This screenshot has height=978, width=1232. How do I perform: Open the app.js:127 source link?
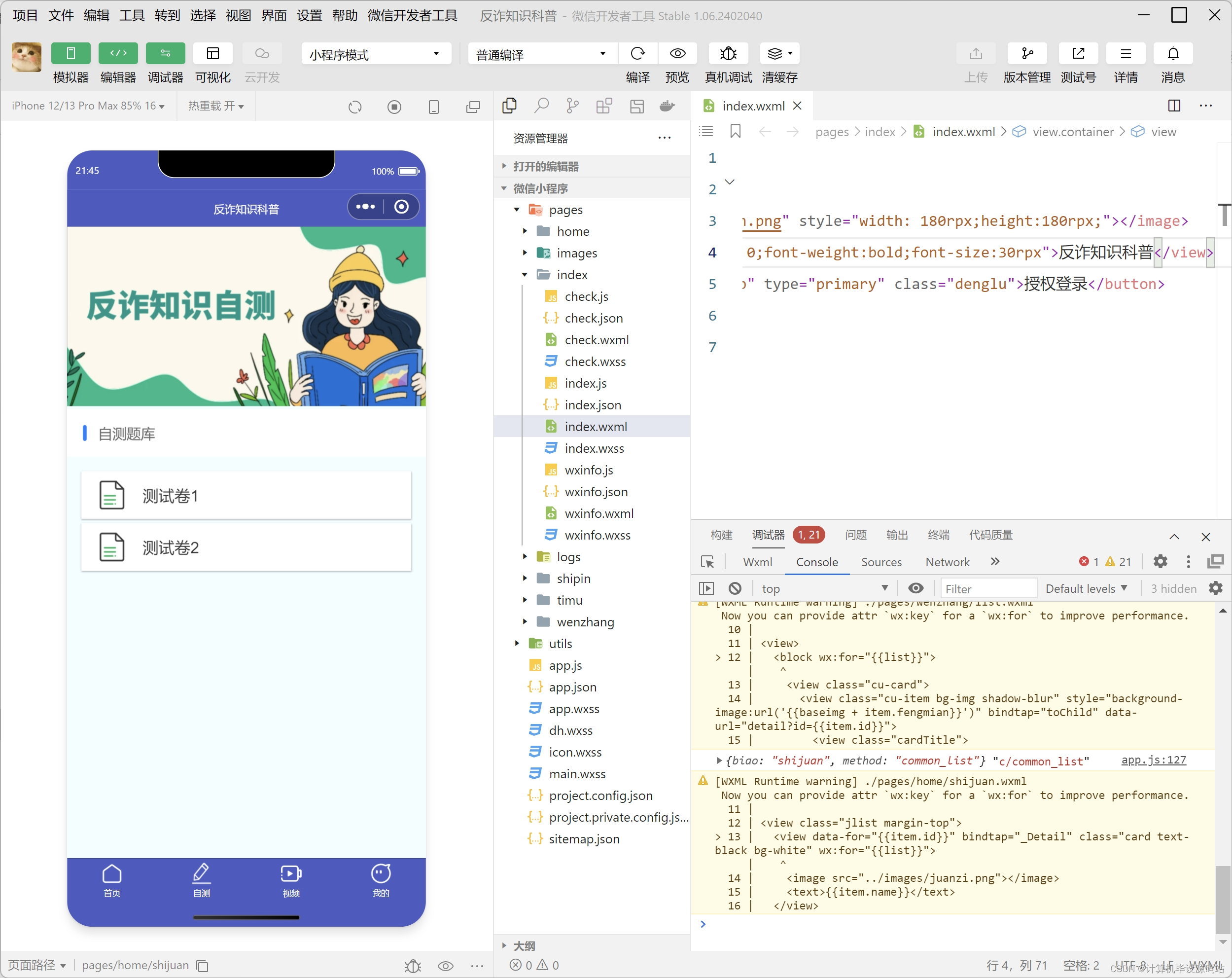(x=1153, y=760)
